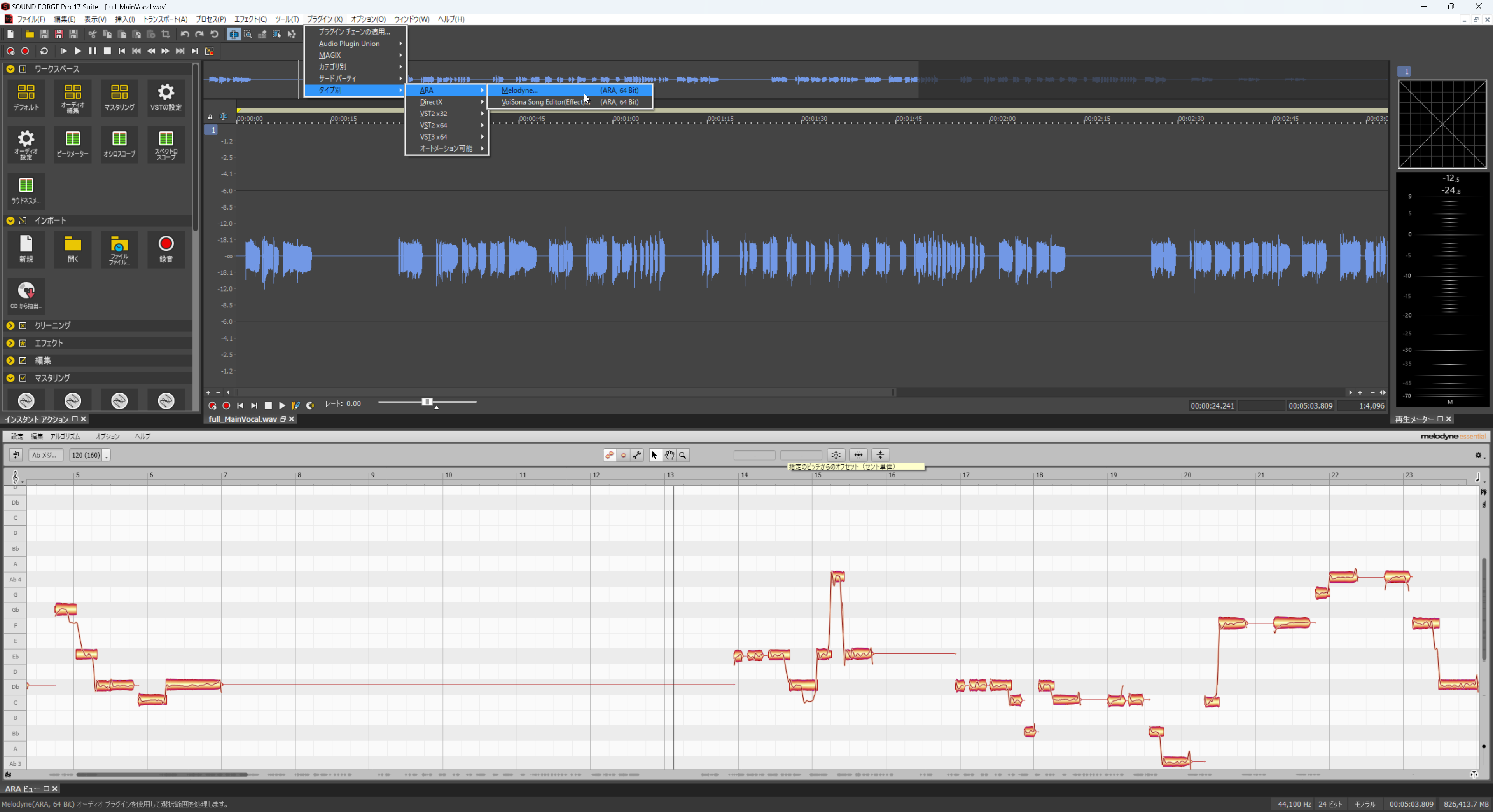This screenshot has height=812, width=1493.
Task: Open a file using the yellow folder icon
Action: (29, 34)
